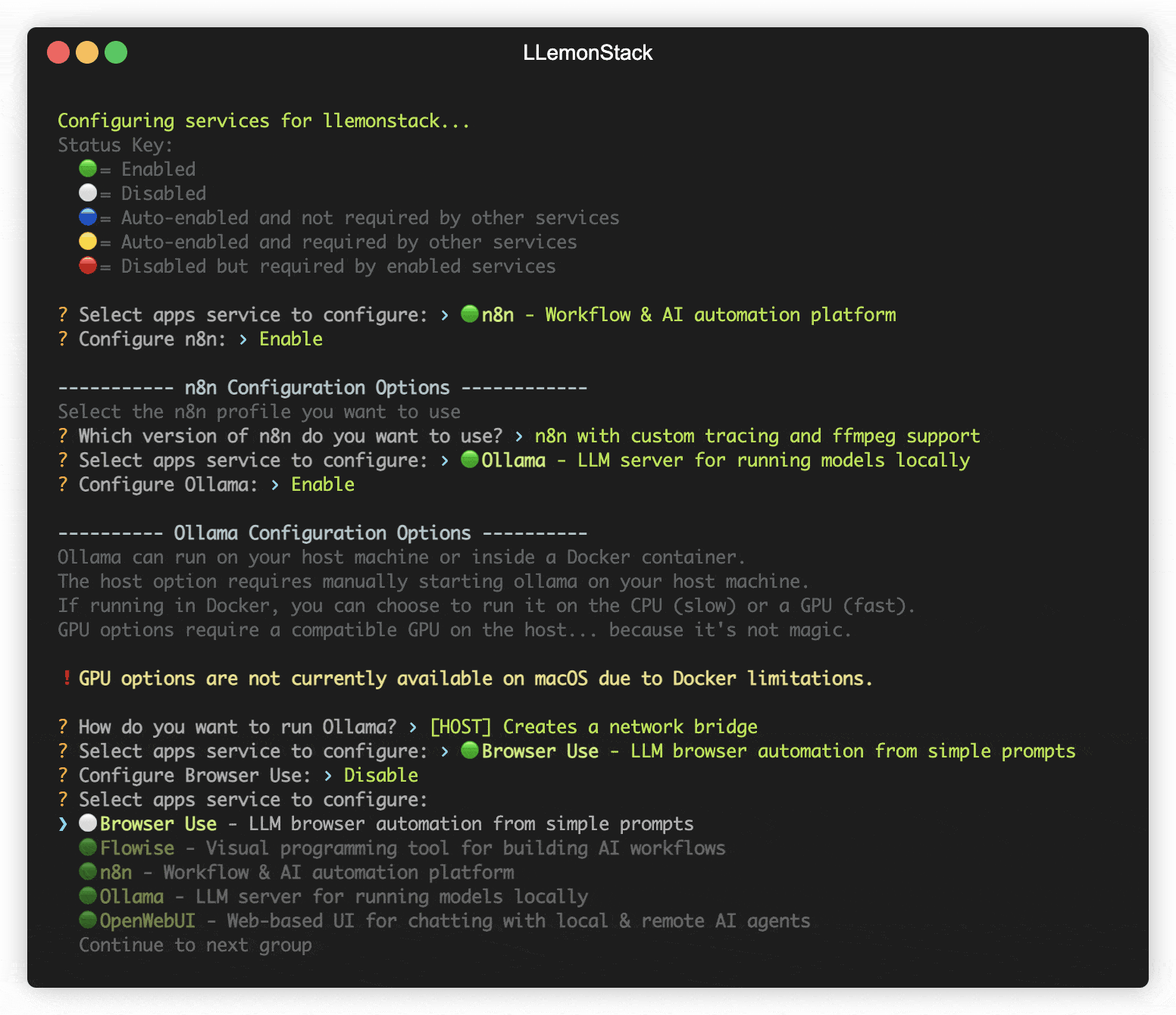
Task: Click '[HOST] Creates a network bridge' answer
Action: coord(593,726)
